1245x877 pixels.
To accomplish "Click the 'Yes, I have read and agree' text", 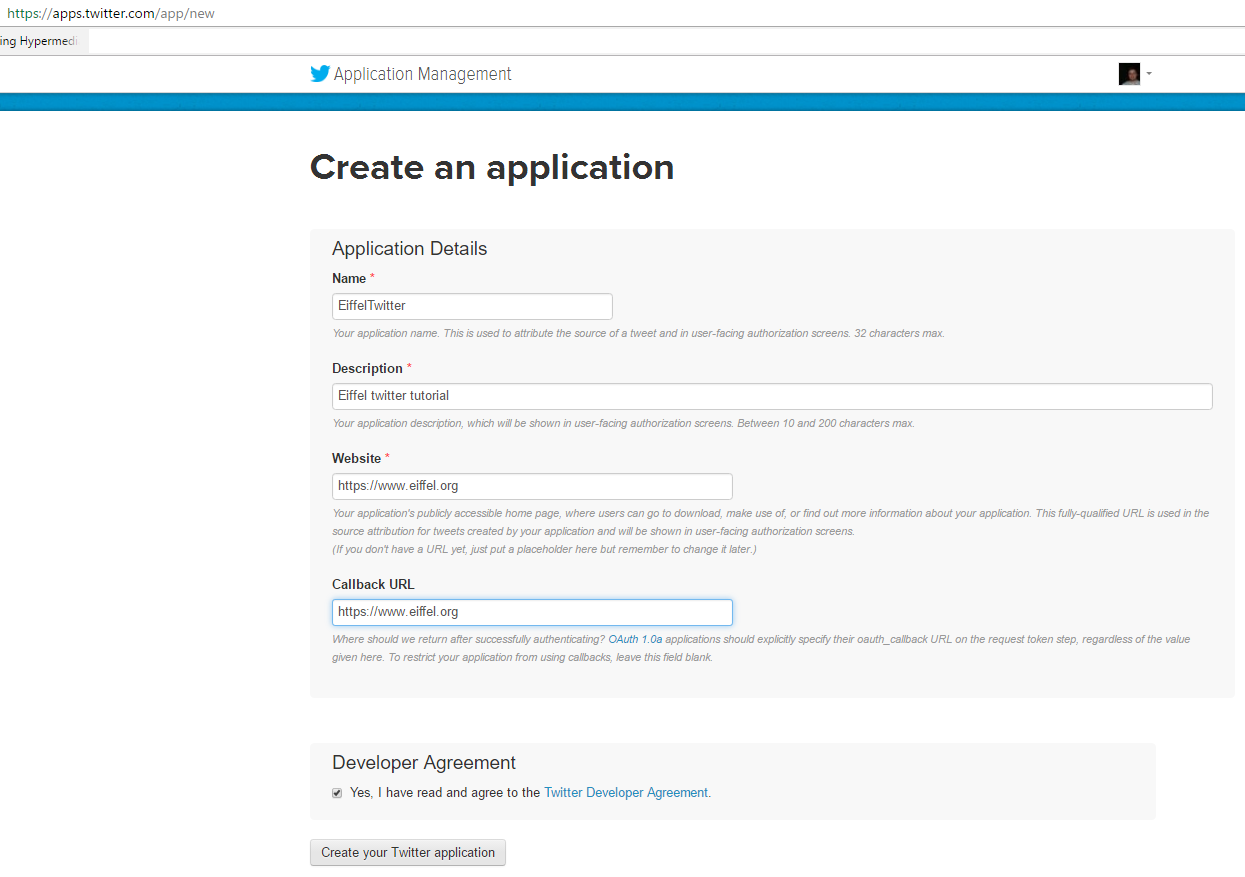I will (x=445, y=792).
